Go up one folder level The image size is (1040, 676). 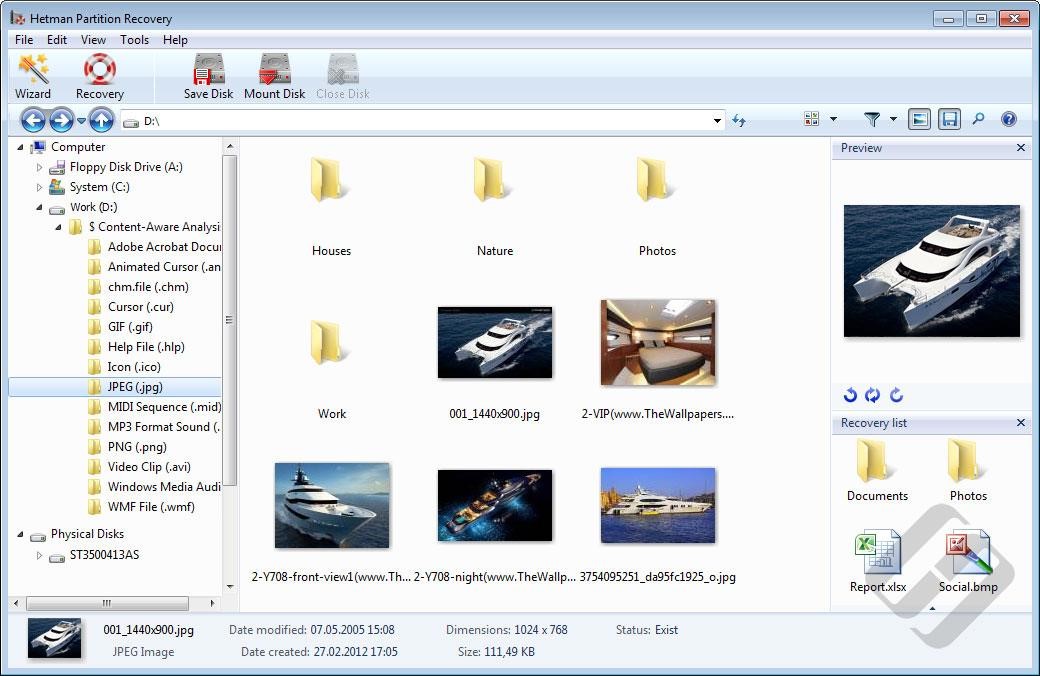point(101,119)
